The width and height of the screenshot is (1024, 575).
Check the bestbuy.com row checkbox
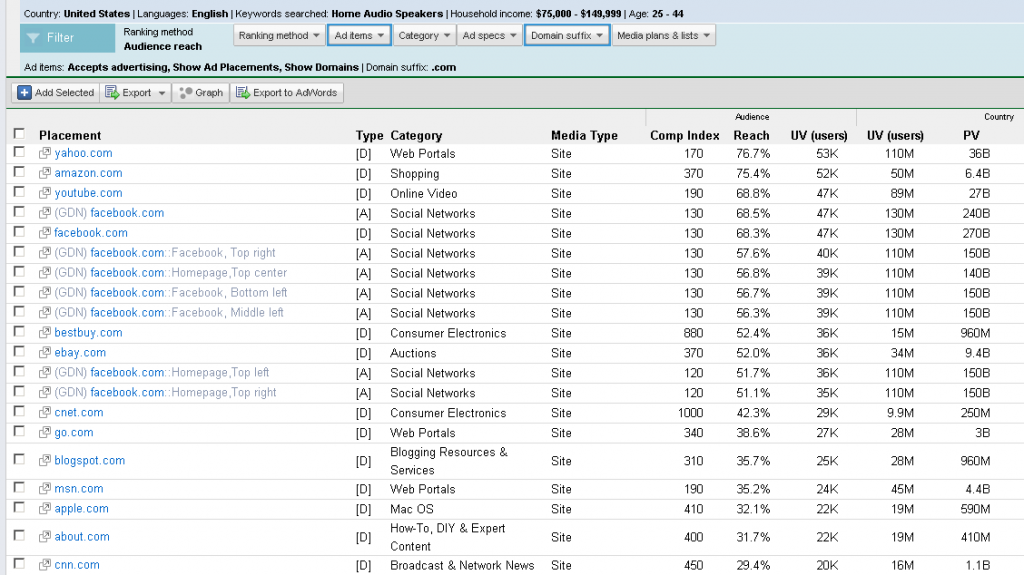coord(19,331)
